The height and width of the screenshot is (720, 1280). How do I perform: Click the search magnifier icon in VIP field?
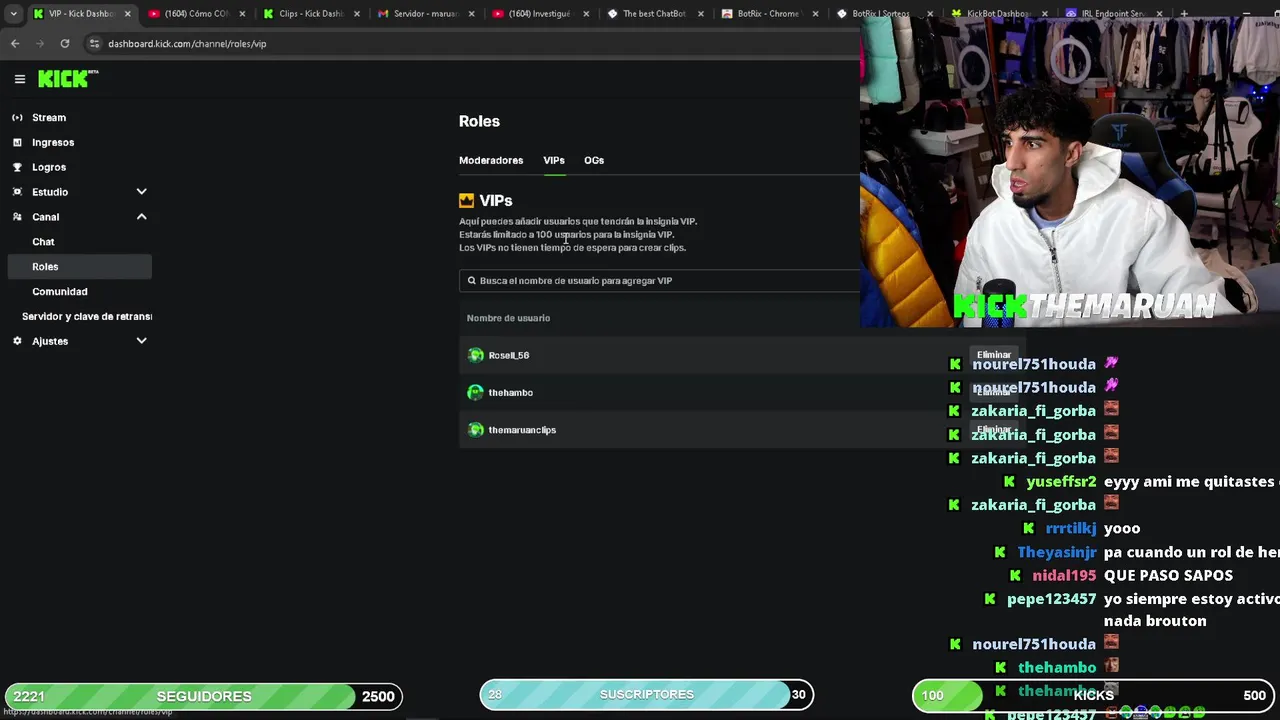(472, 281)
